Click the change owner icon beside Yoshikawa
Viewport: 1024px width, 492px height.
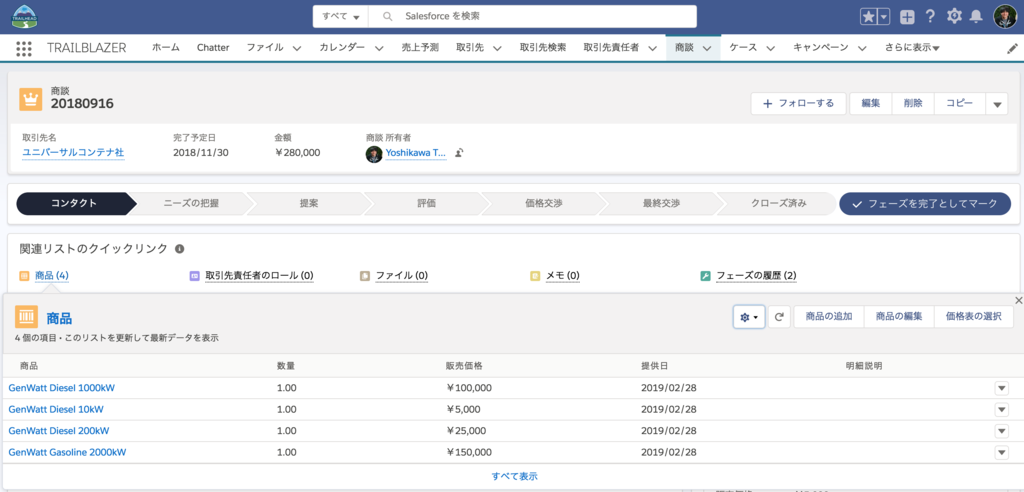pos(459,154)
